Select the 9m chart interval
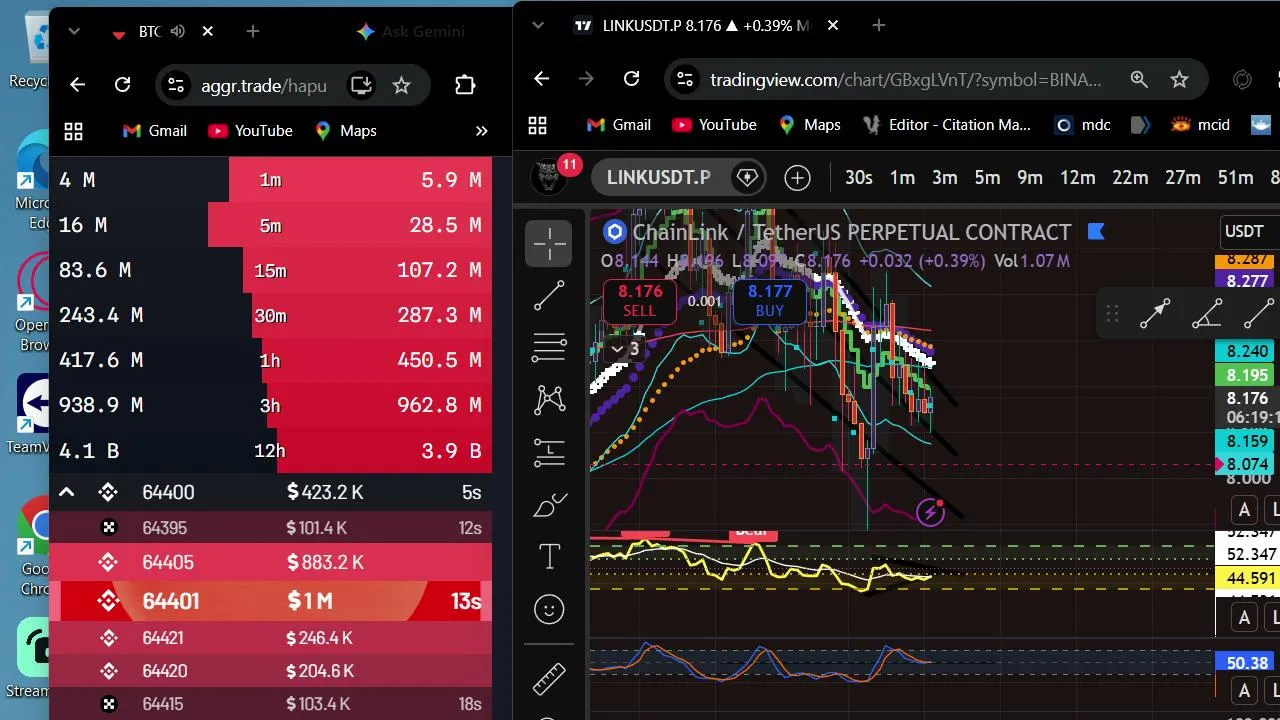 tap(1030, 178)
